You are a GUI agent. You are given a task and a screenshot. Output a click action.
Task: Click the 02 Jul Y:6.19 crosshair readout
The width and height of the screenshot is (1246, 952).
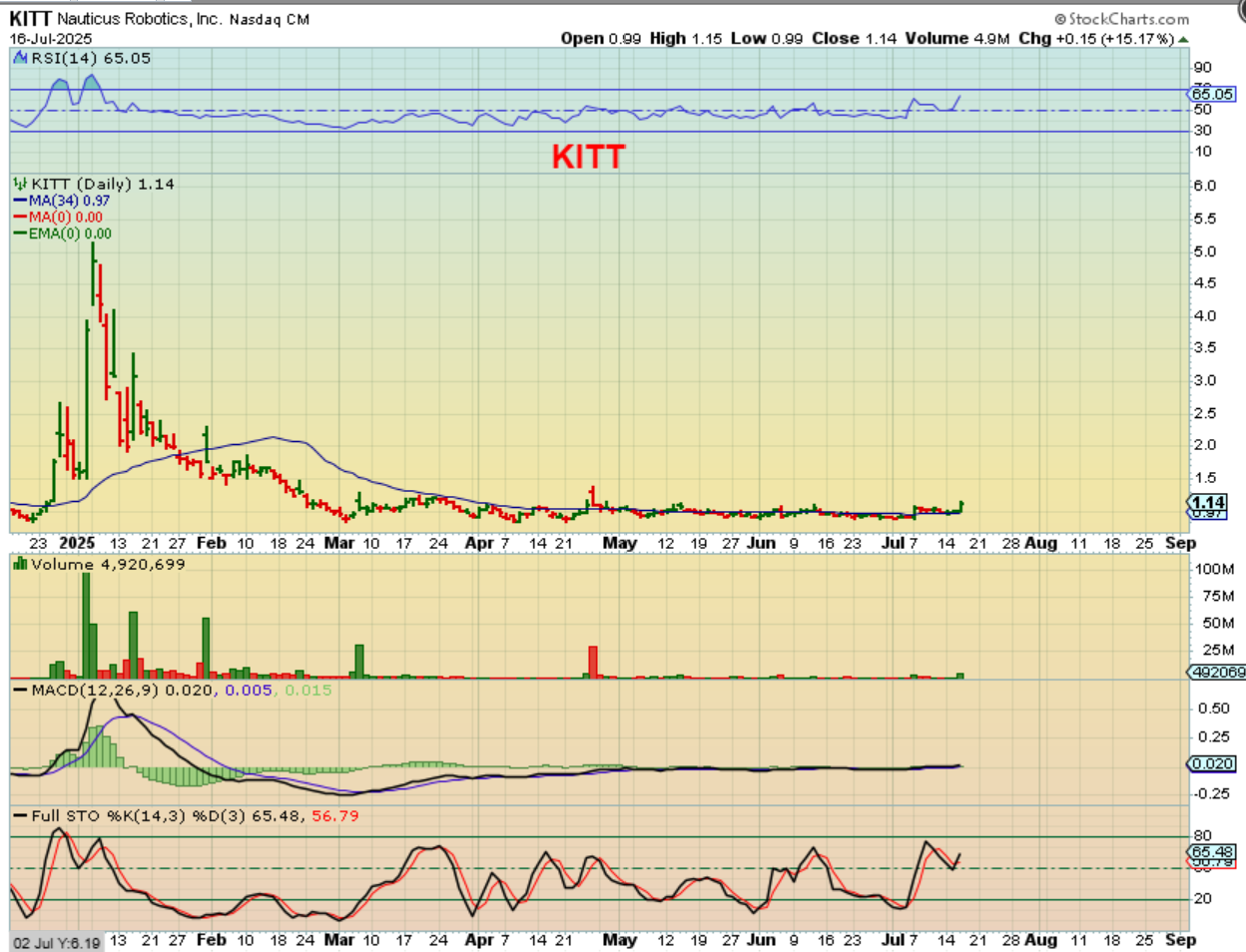[x=56, y=943]
